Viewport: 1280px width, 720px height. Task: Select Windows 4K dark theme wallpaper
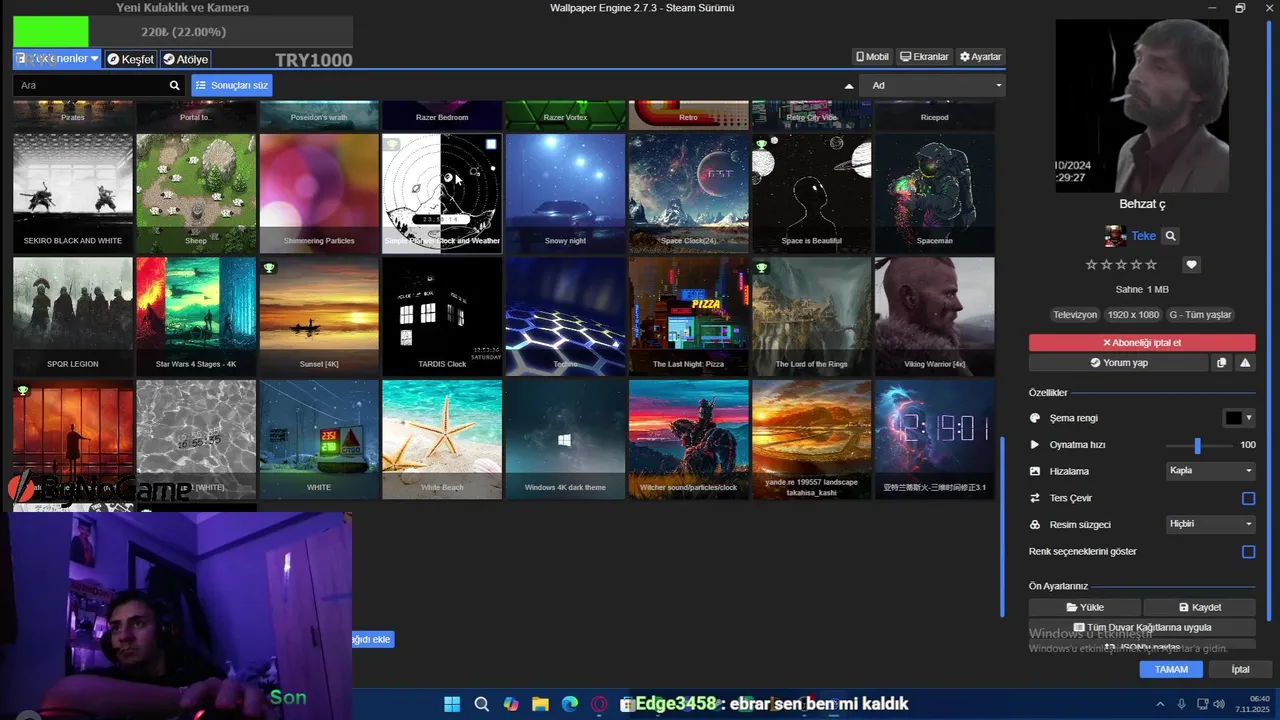tap(565, 439)
